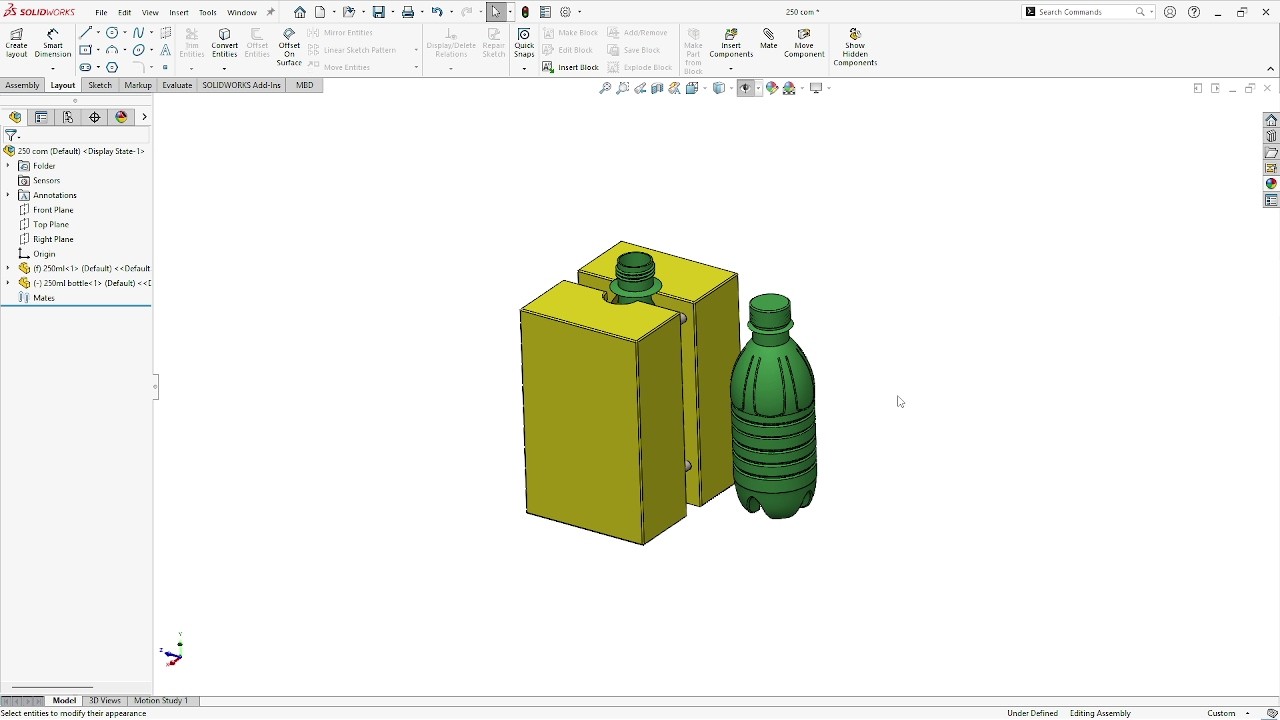Open the Tools menu
Screen dimensions: 1280x720
pos(208,12)
